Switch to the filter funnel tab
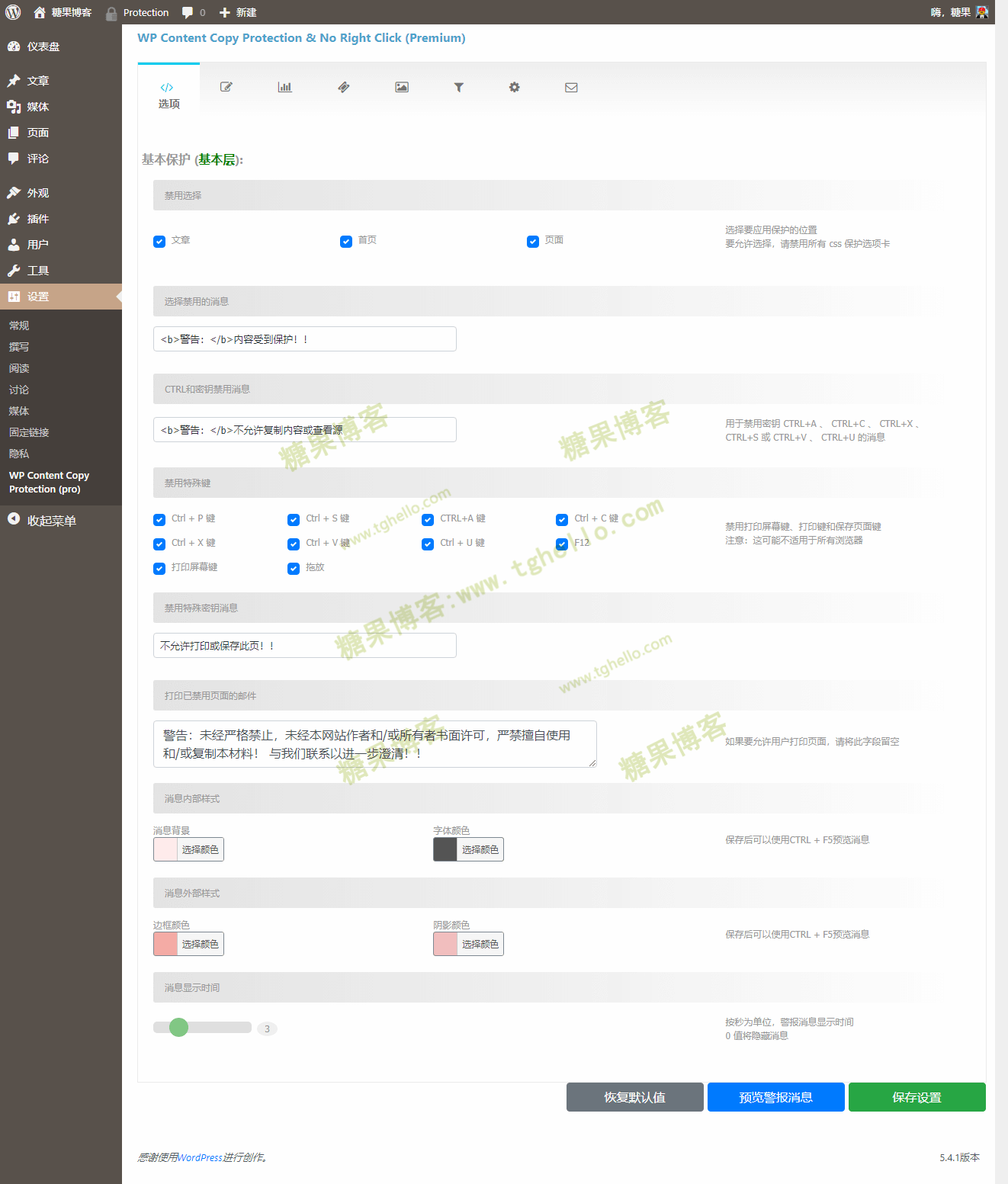Image resolution: width=1008 pixels, height=1184 pixels. coord(459,87)
